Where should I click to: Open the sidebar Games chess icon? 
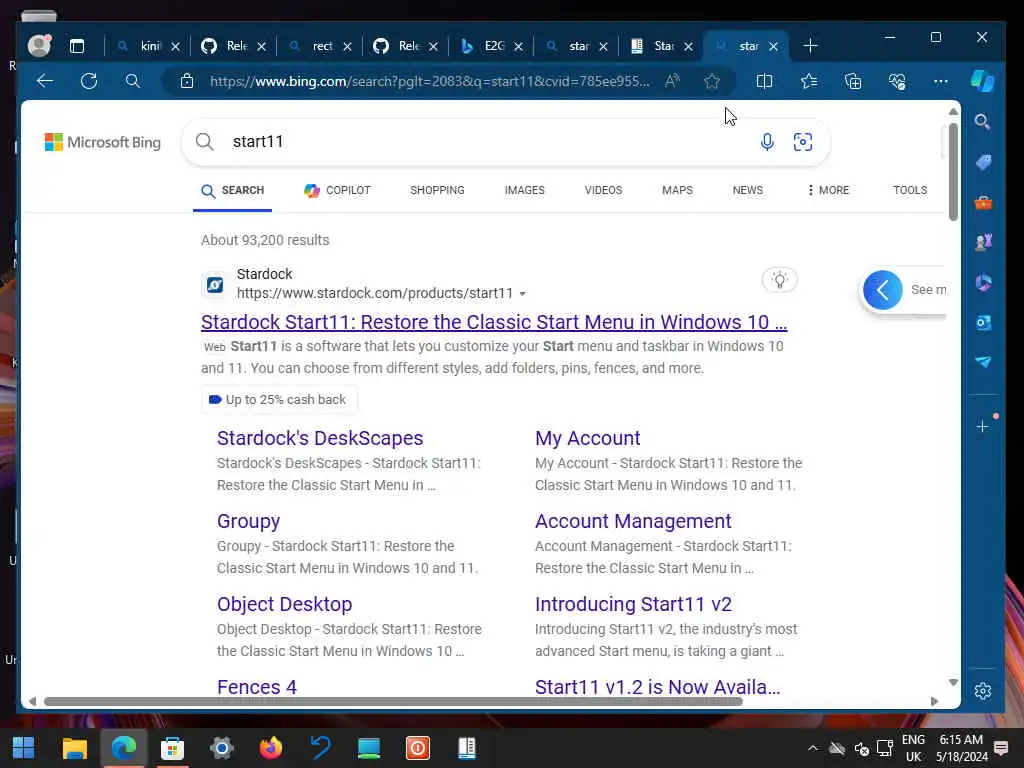(983, 242)
